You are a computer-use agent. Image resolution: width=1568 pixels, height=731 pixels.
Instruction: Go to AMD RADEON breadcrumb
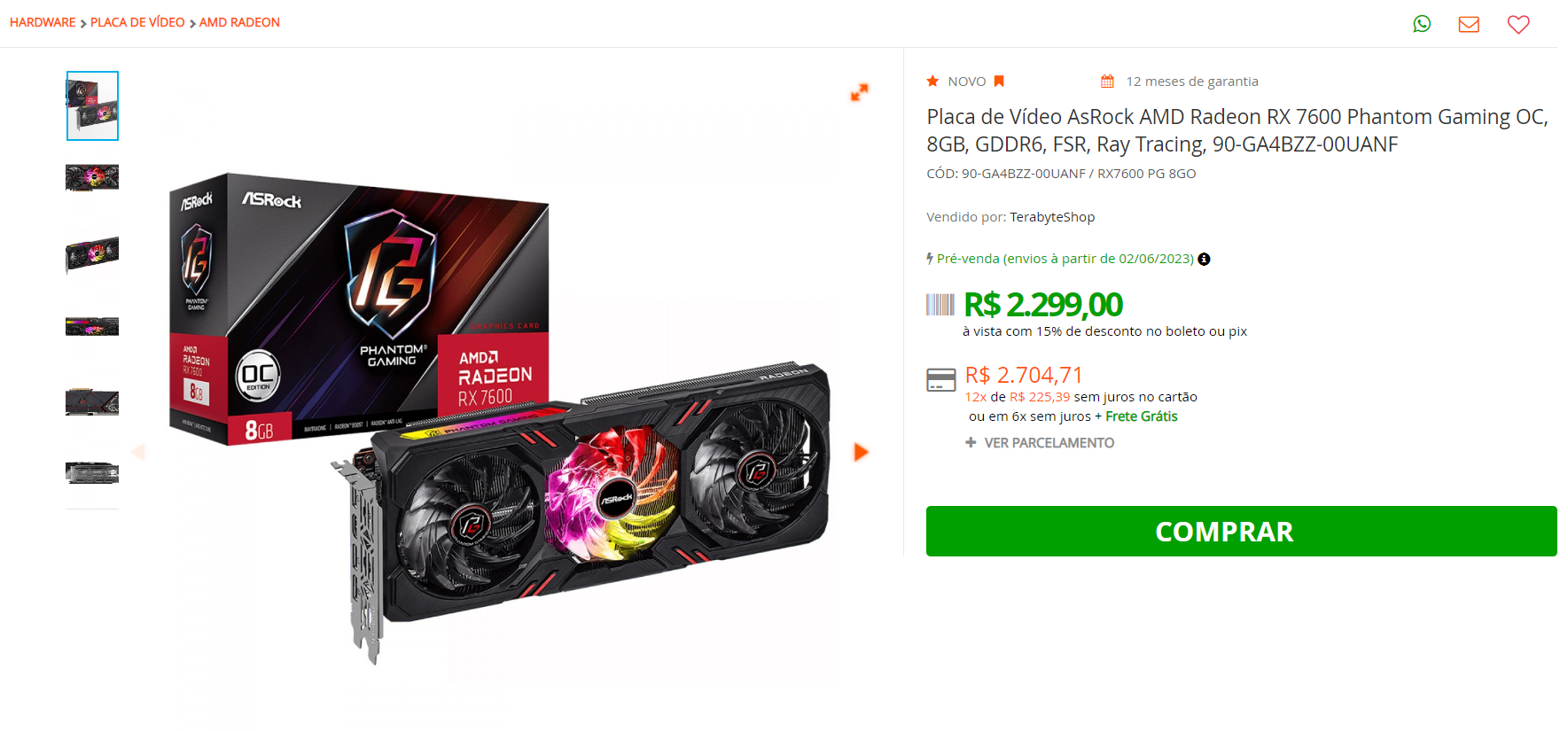tap(239, 22)
